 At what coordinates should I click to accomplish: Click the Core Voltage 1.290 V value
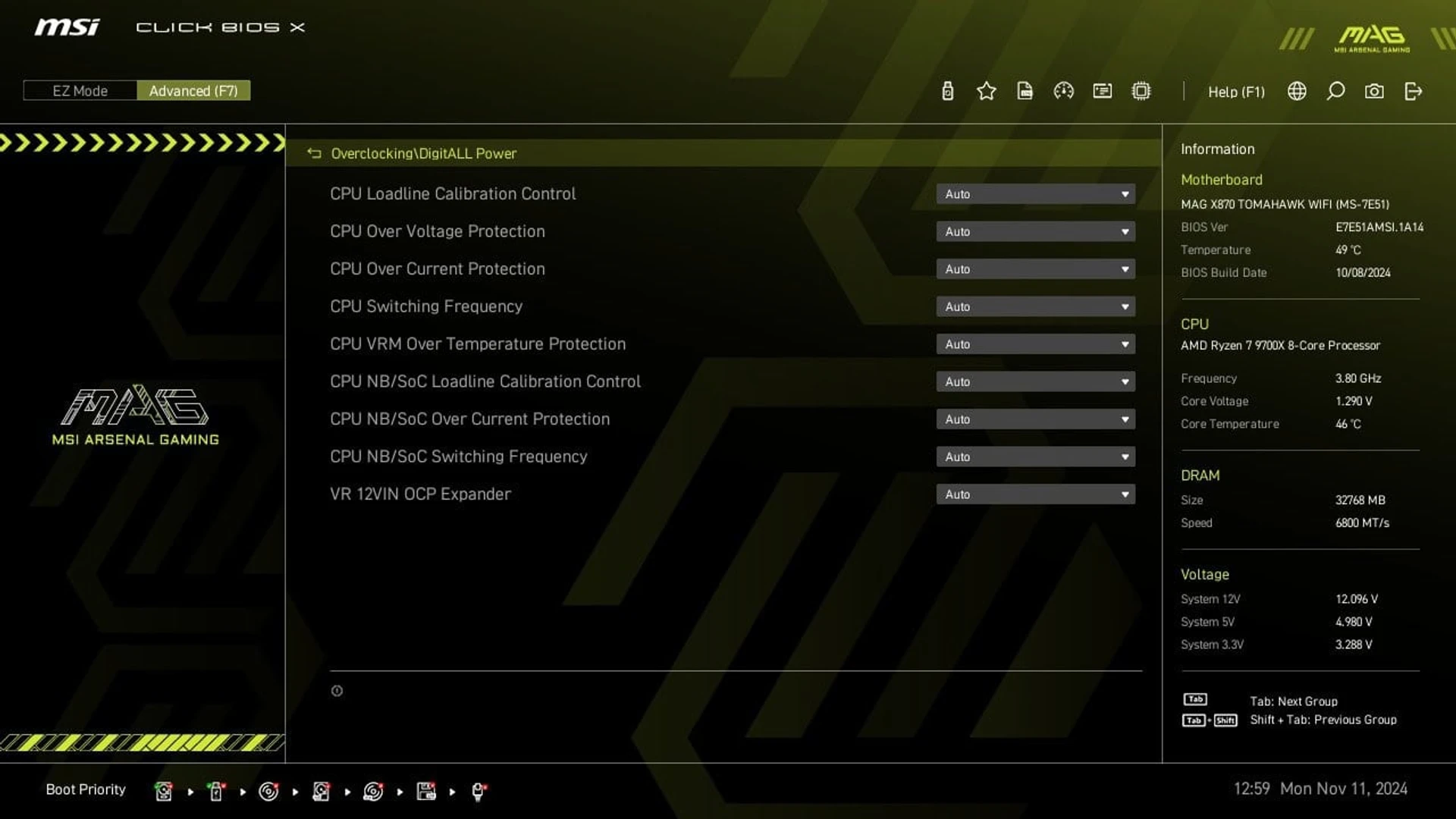1354,401
